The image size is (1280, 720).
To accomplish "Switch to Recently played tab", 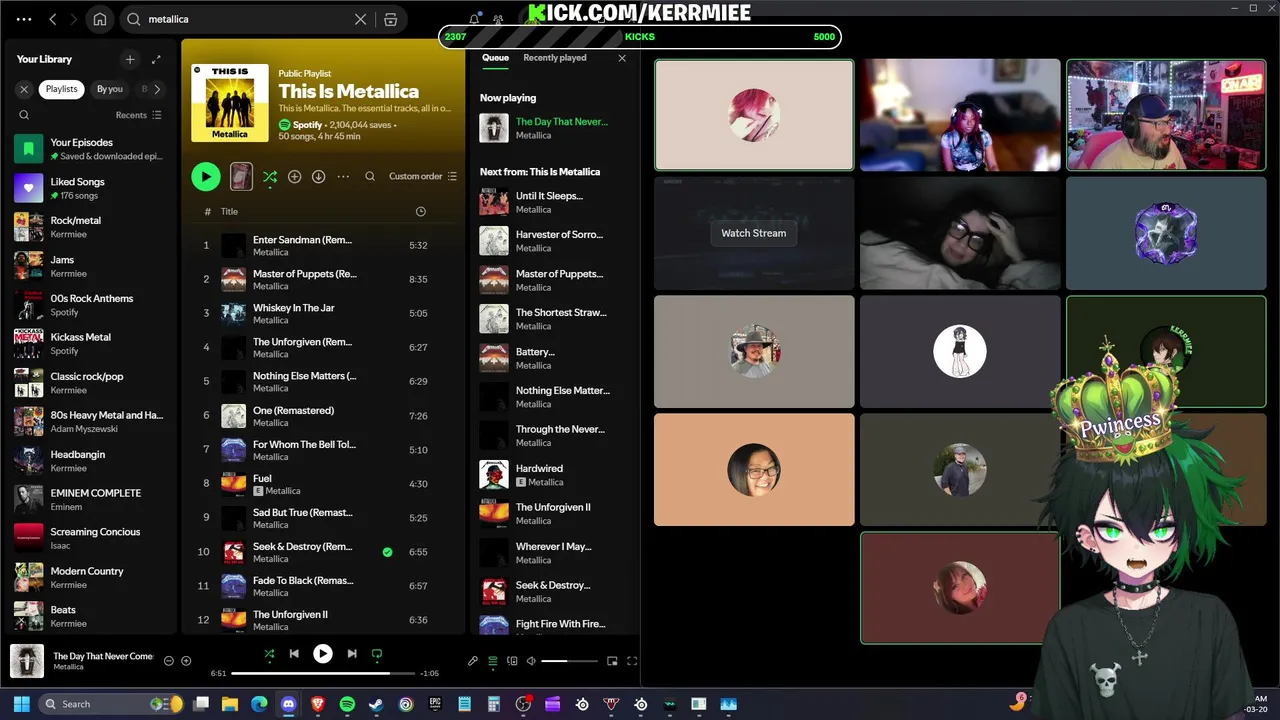I will (555, 58).
